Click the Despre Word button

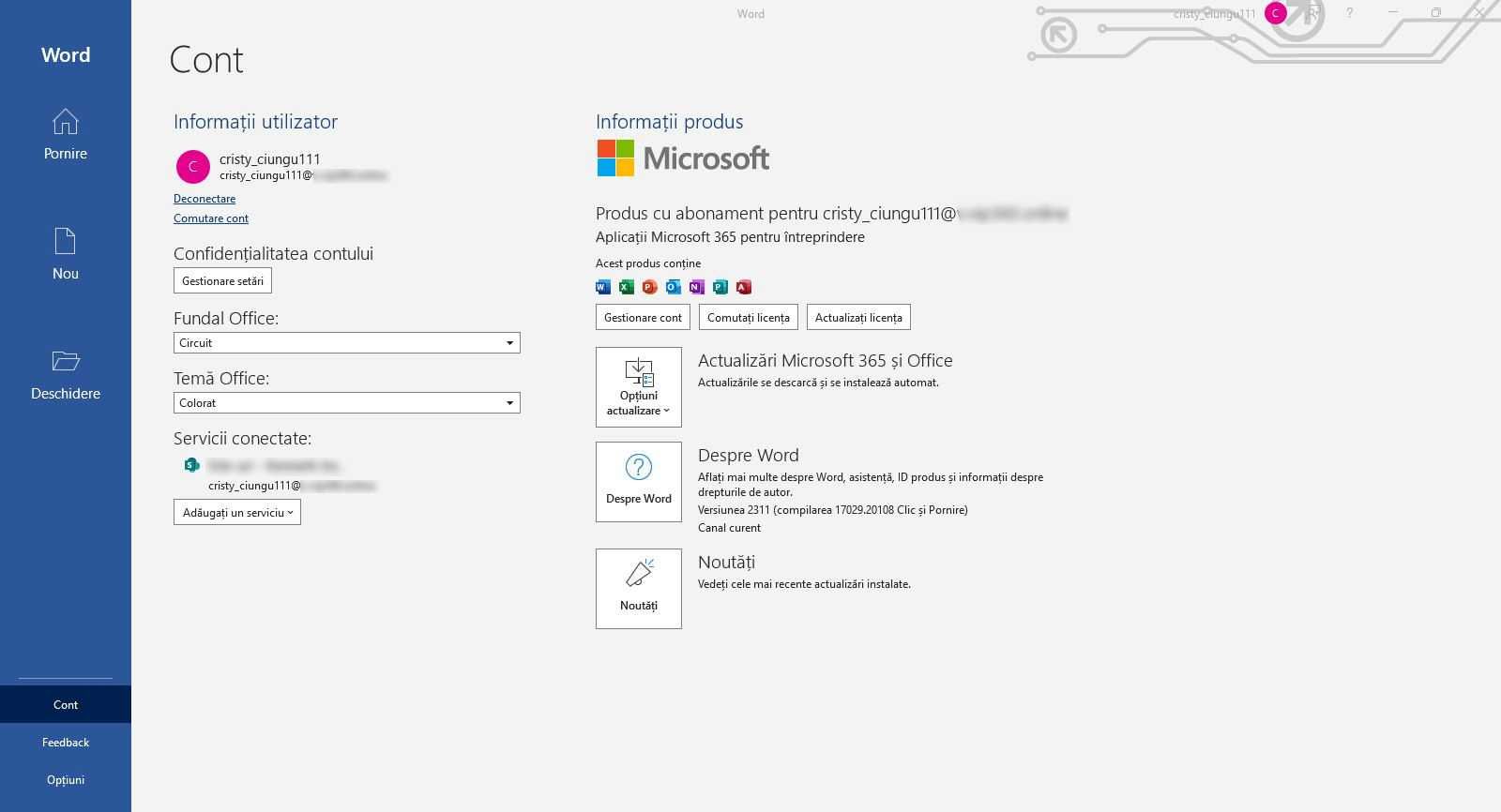point(639,482)
